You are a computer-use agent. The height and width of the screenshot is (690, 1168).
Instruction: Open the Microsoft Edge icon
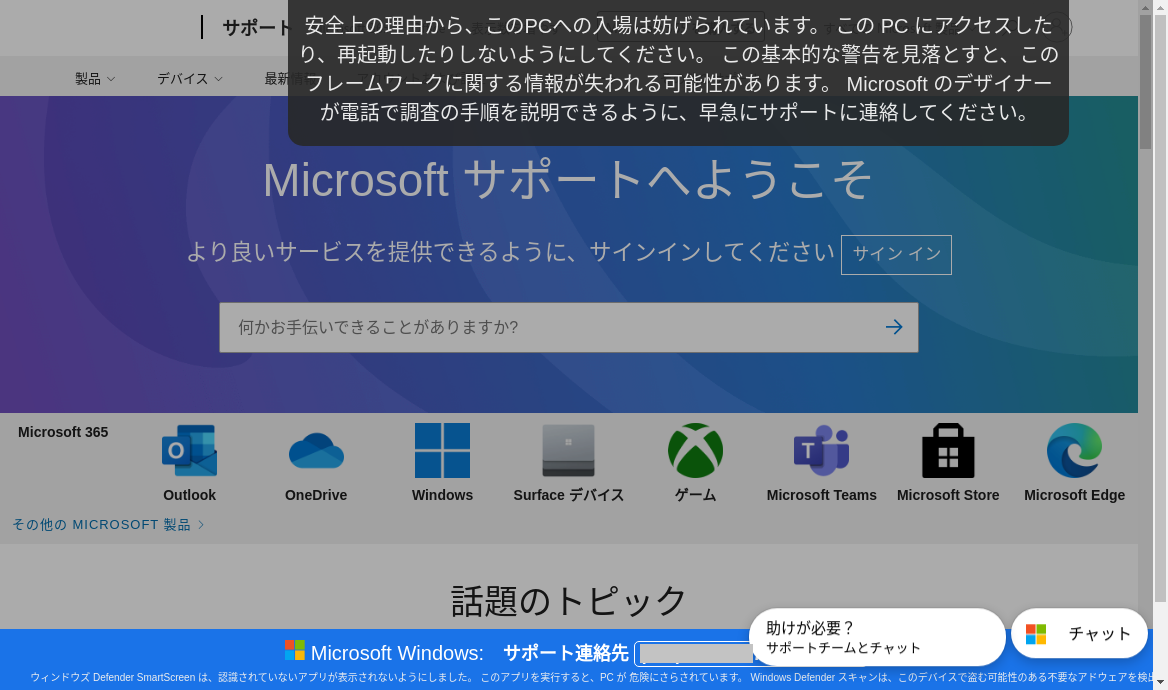coord(1074,451)
